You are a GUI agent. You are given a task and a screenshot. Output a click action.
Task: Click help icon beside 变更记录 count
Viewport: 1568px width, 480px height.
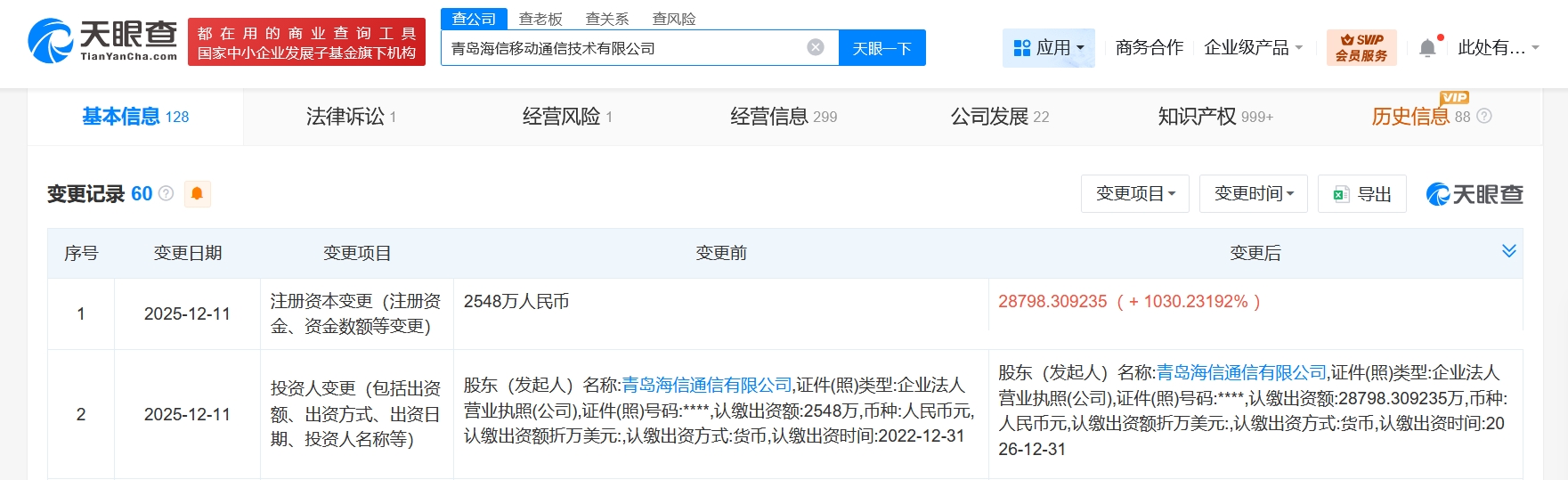point(166,193)
